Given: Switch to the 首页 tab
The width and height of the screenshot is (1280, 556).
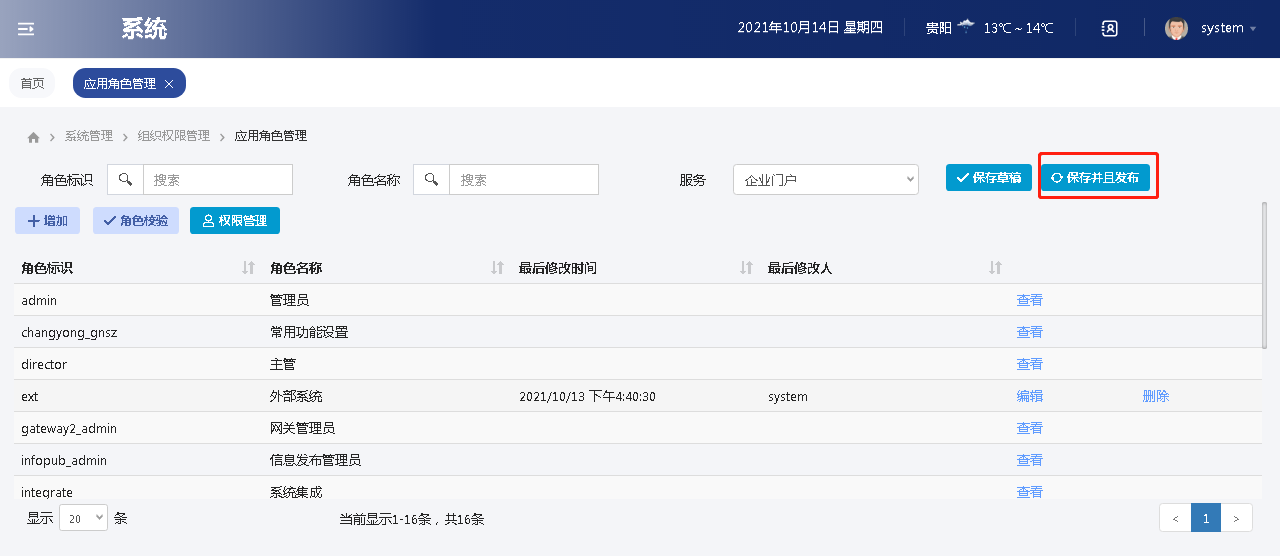Looking at the screenshot, I should click(32, 84).
